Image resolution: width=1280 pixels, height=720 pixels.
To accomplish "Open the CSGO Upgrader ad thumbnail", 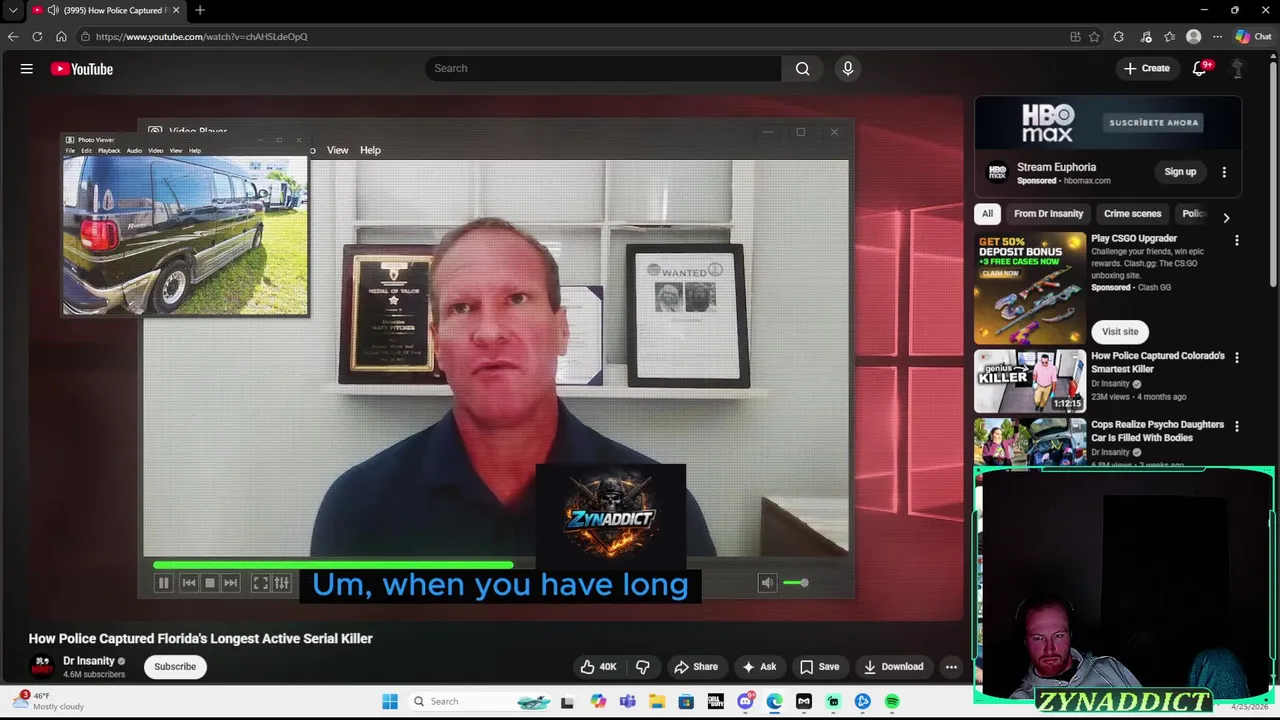I will click(1030, 288).
